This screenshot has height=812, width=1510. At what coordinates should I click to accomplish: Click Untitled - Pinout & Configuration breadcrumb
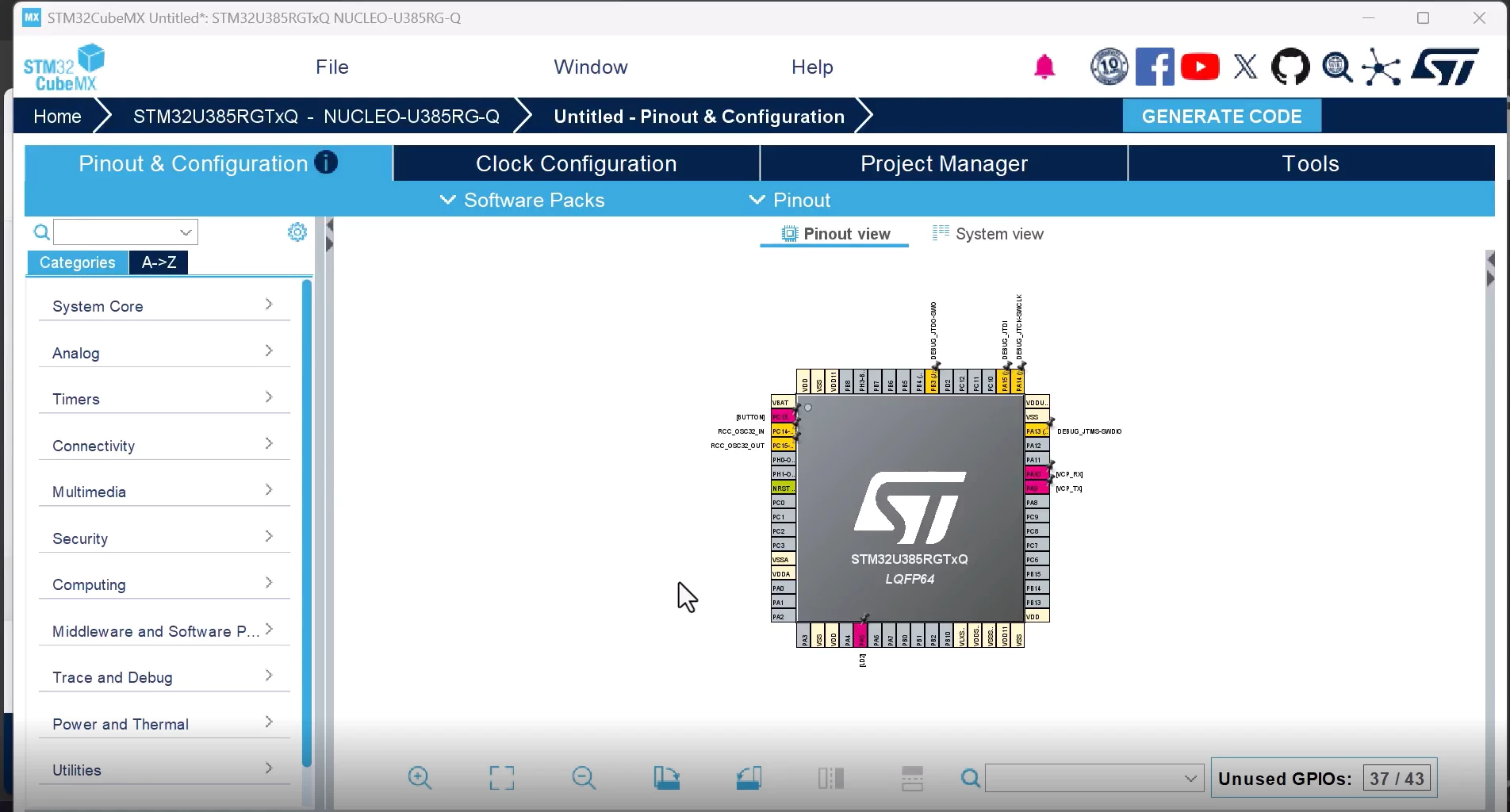tap(699, 117)
